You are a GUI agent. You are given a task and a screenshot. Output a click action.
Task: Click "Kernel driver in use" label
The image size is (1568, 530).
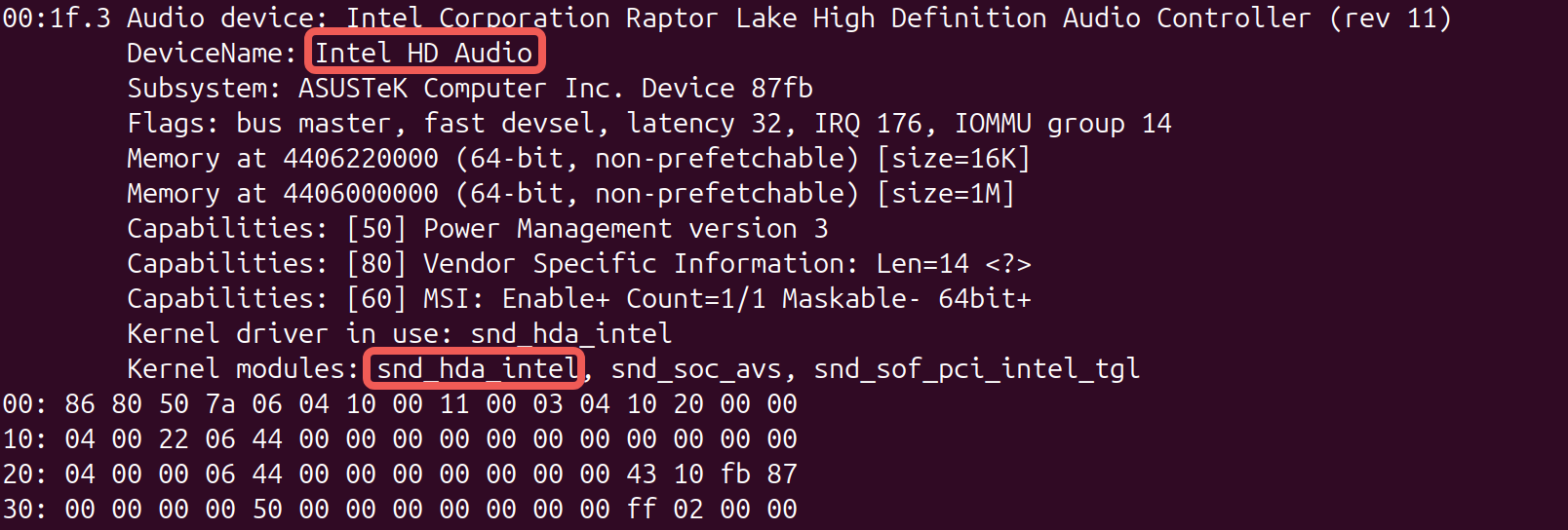[288, 333]
